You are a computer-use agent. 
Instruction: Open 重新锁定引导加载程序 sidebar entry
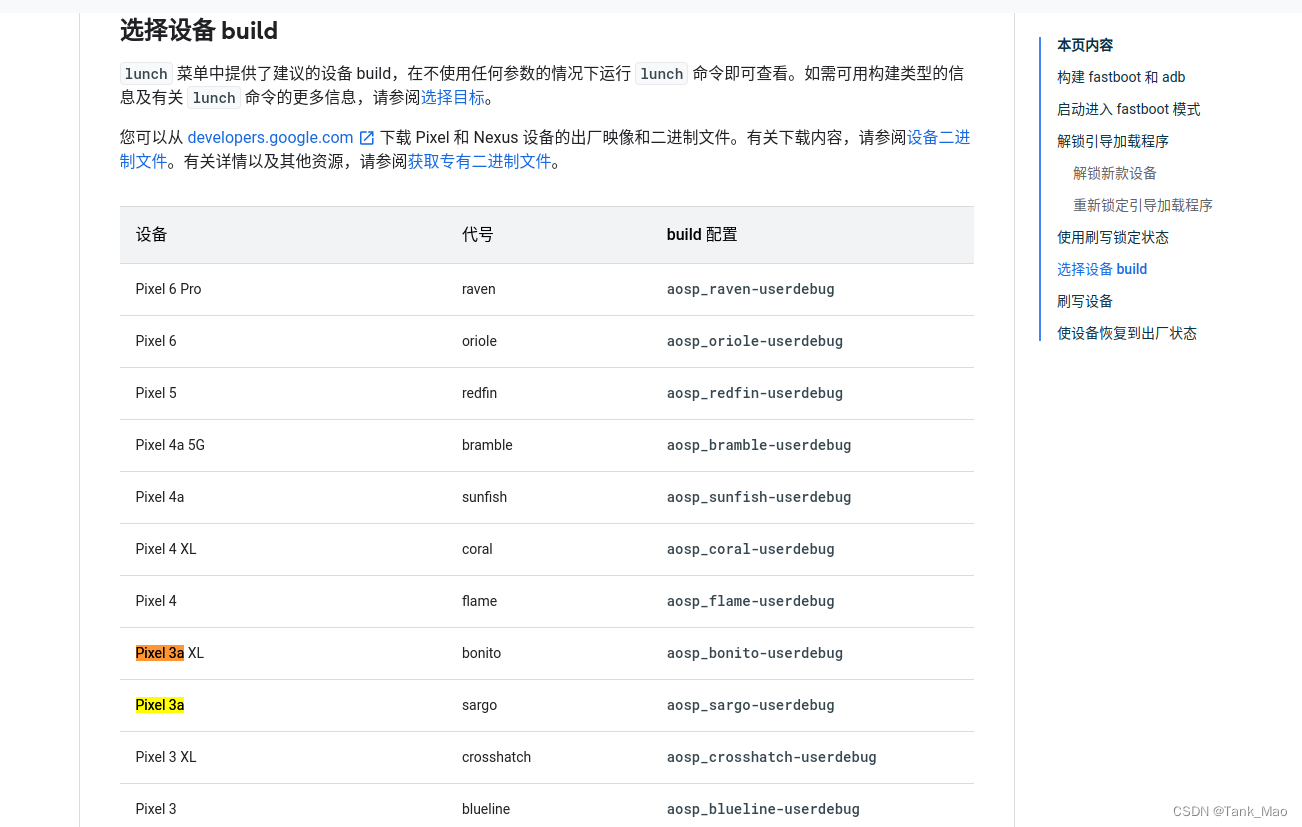tap(1143, 205)
